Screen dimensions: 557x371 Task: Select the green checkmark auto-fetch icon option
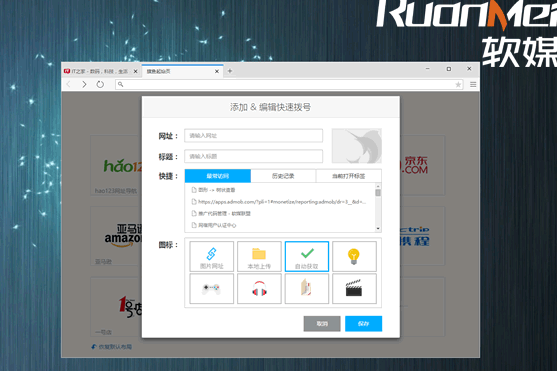[x=307, y=256]
